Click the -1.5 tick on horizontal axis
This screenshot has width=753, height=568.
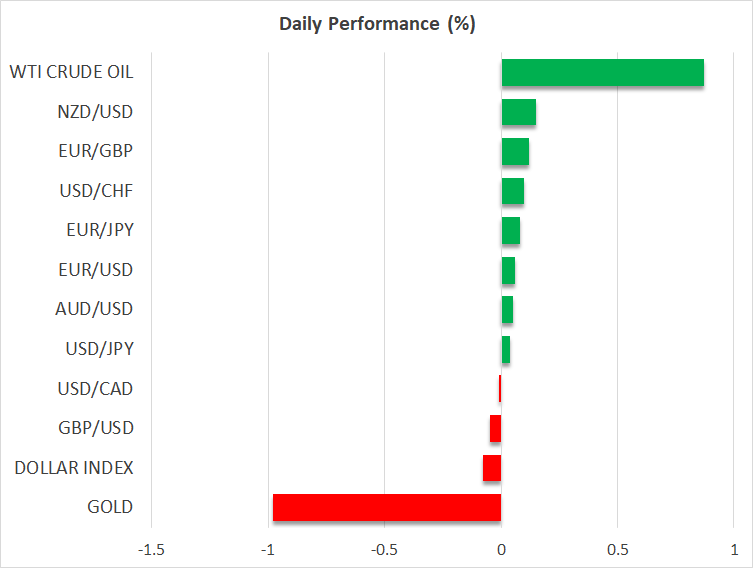(151, 550)
